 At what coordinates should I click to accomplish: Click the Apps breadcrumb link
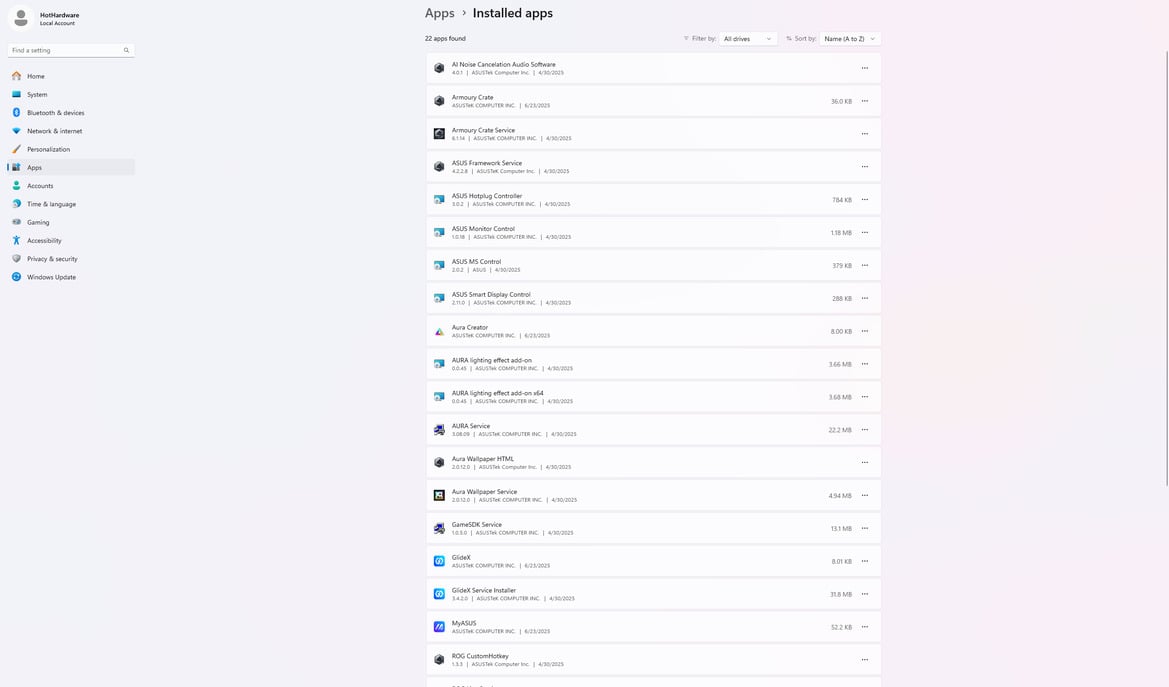439,13
